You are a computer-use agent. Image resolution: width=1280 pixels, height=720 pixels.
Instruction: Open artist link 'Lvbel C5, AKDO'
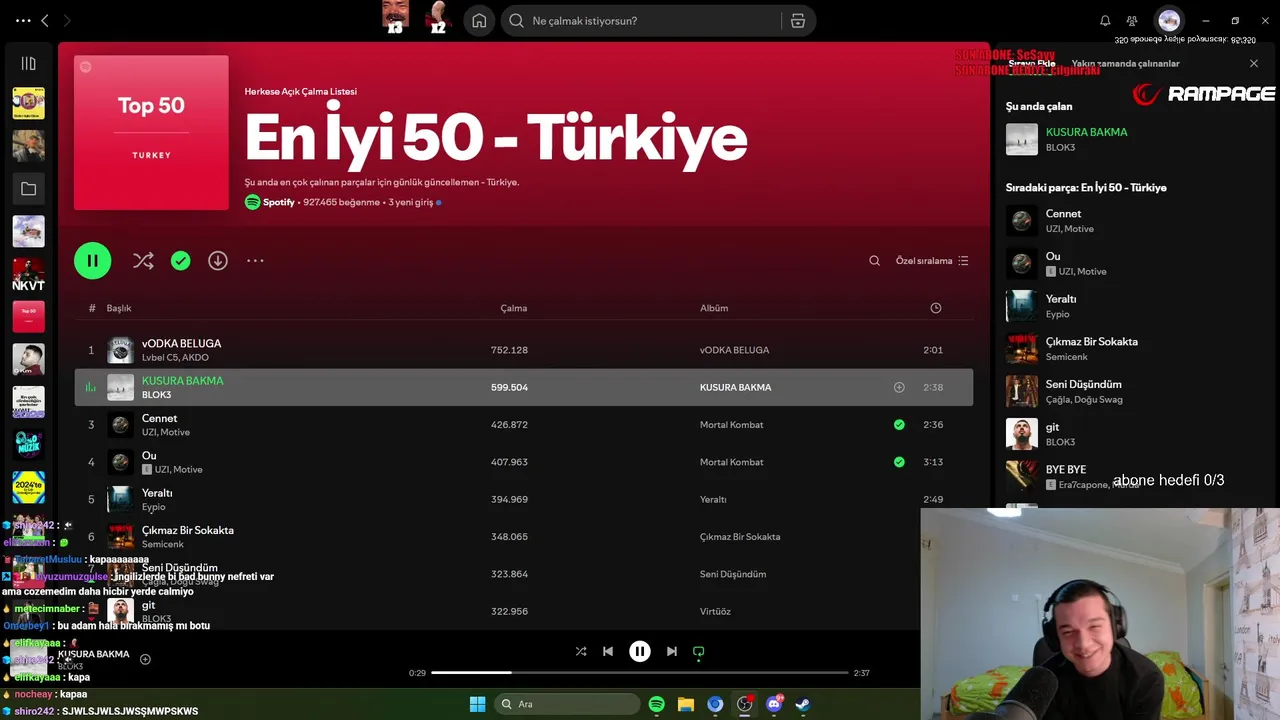point(175,357)
